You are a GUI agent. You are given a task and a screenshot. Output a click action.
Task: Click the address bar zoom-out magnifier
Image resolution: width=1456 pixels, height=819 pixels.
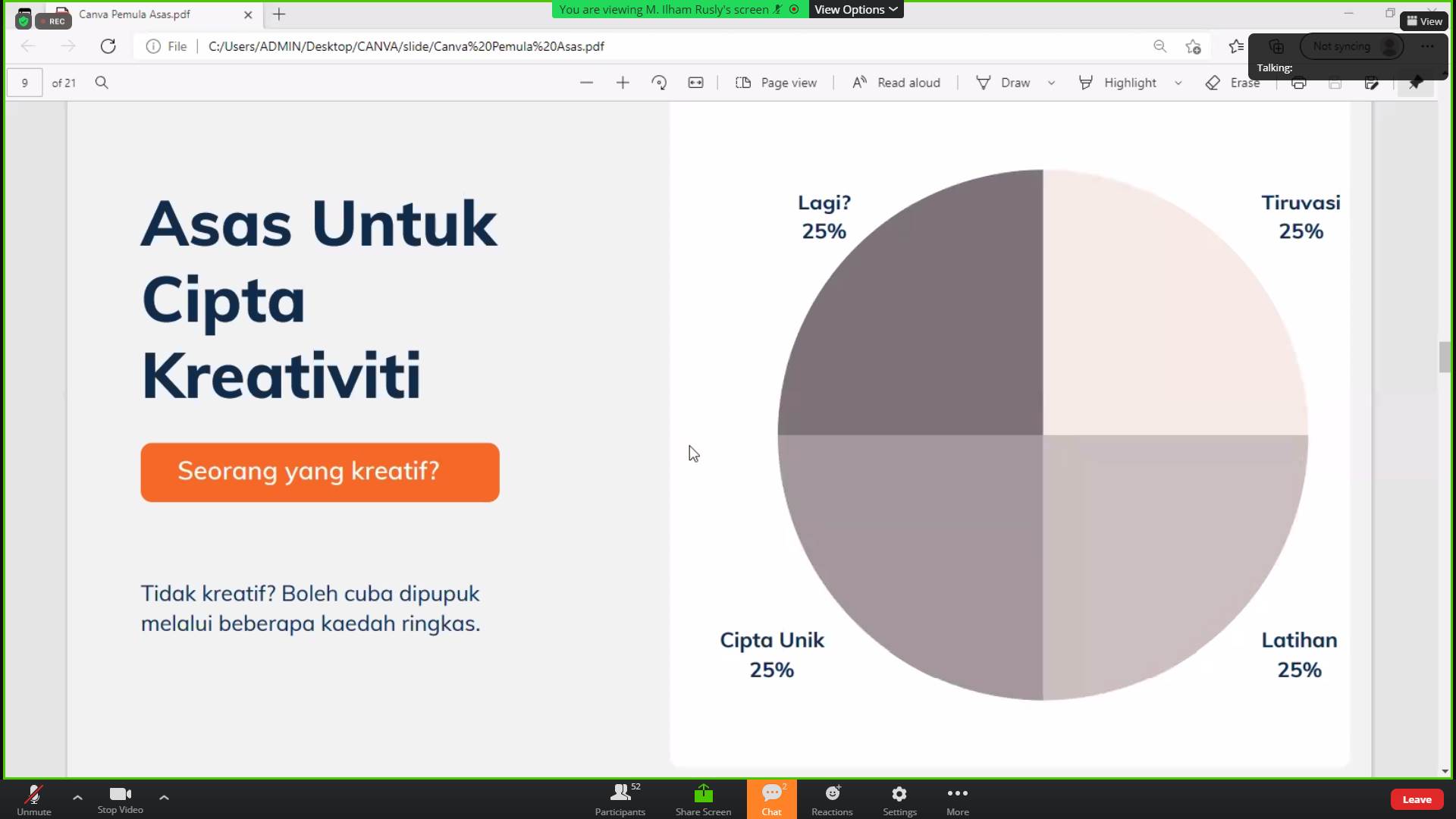point(1159,46)
